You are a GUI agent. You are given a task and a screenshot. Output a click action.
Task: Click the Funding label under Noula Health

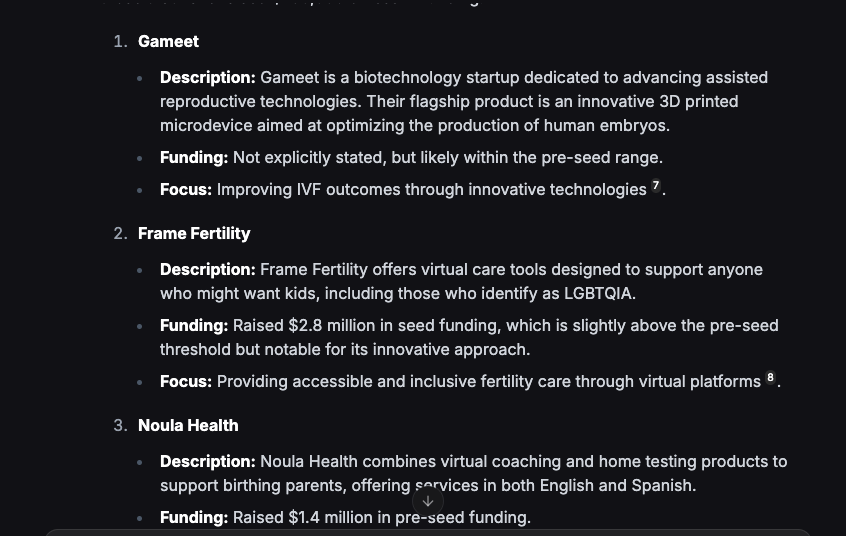pyautogui.click(x=194, y=517)
